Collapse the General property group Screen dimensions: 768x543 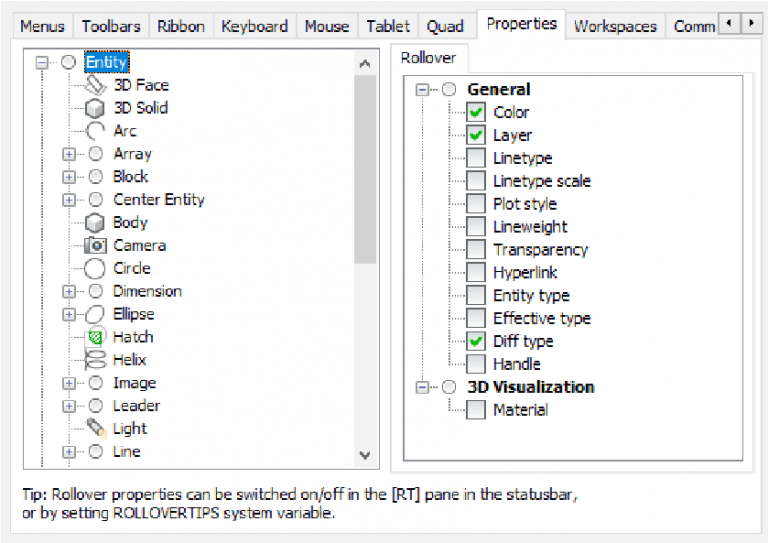(422, 90)
